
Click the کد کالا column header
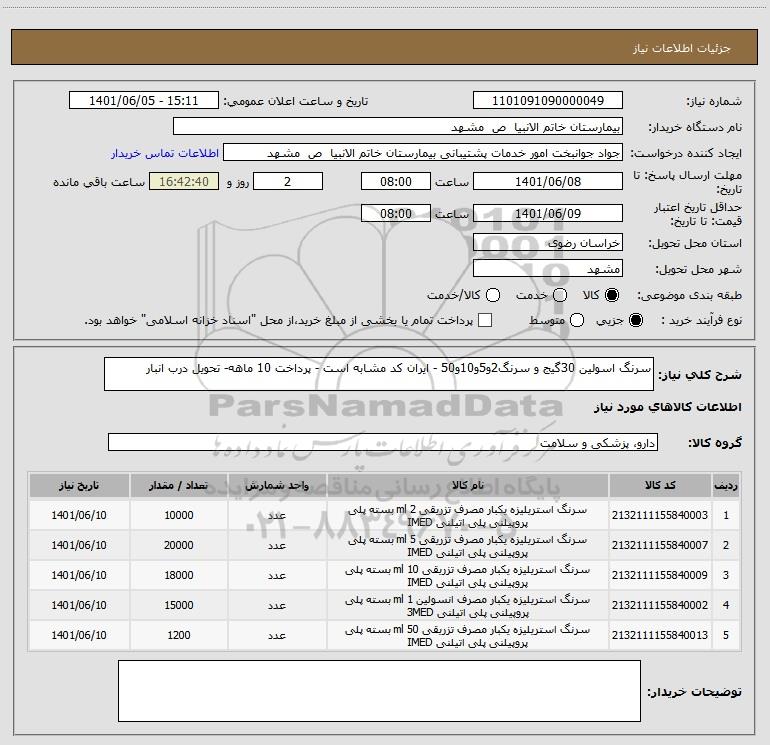point(660,485)
